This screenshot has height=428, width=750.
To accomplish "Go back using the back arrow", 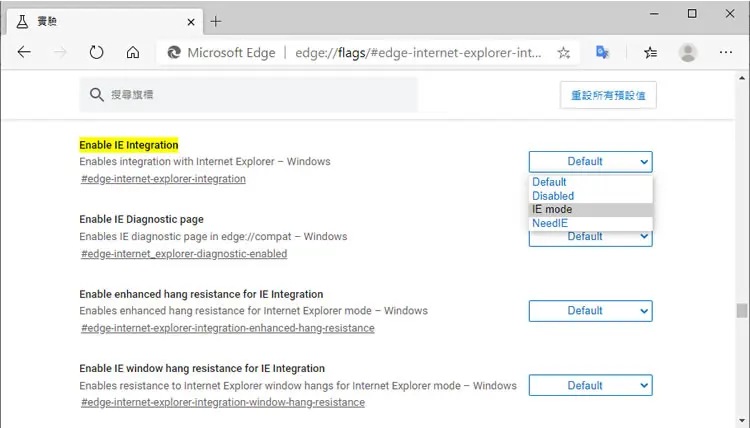I will click(x=24, y=52).
